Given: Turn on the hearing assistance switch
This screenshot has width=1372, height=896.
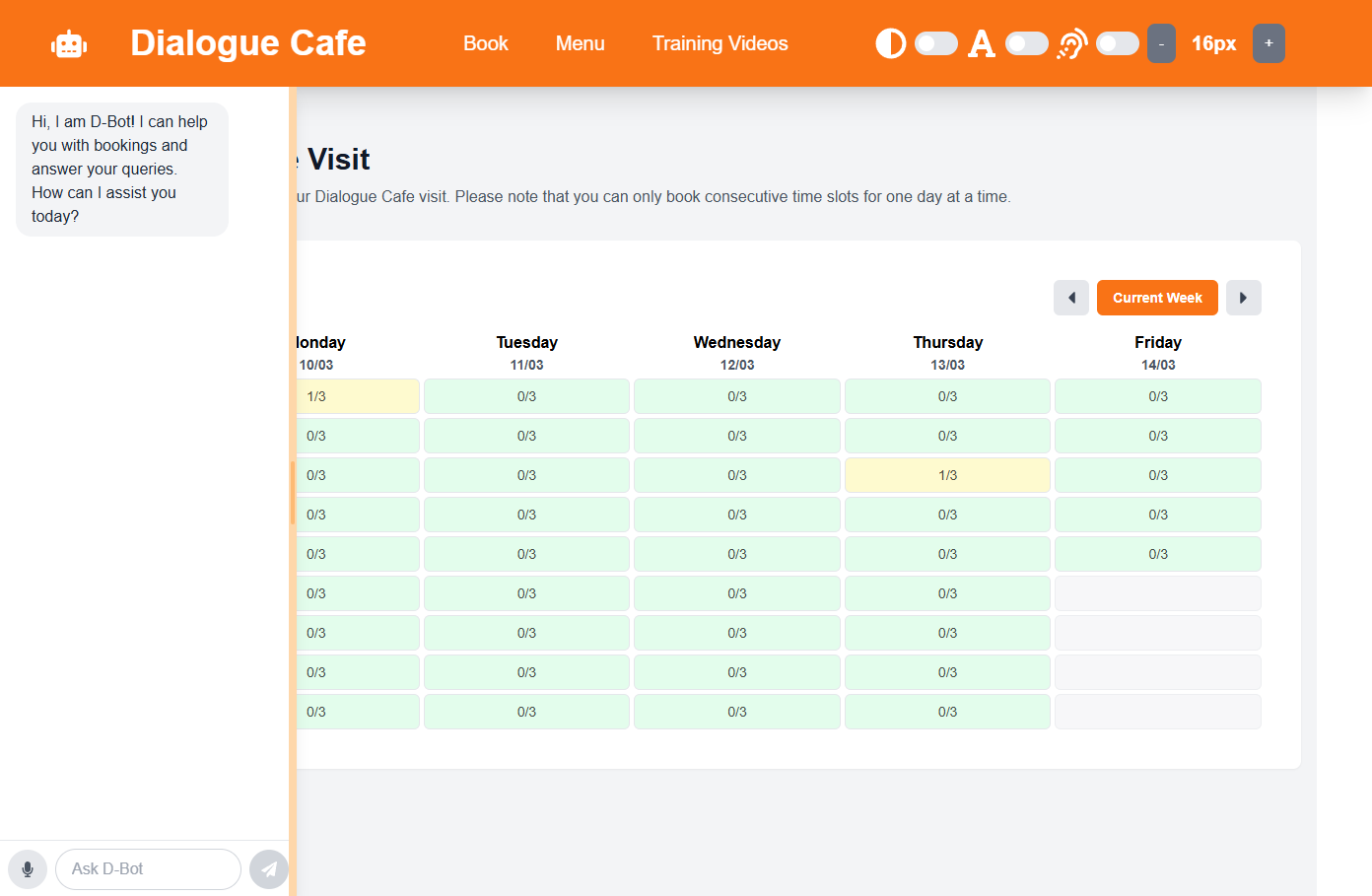Looking at the screenshot, I should point(1117,43).
